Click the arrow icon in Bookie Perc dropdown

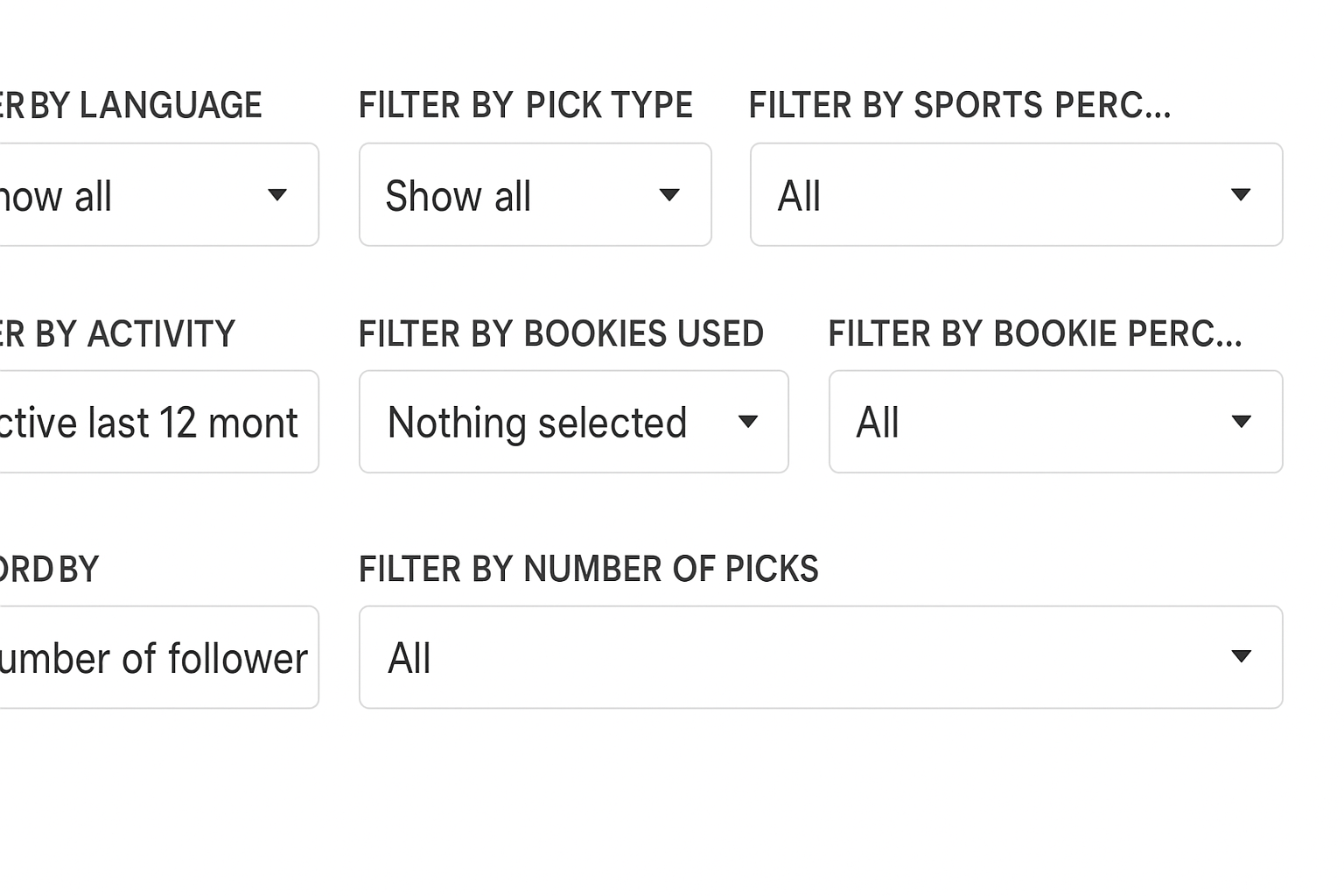pos(1240,422)
